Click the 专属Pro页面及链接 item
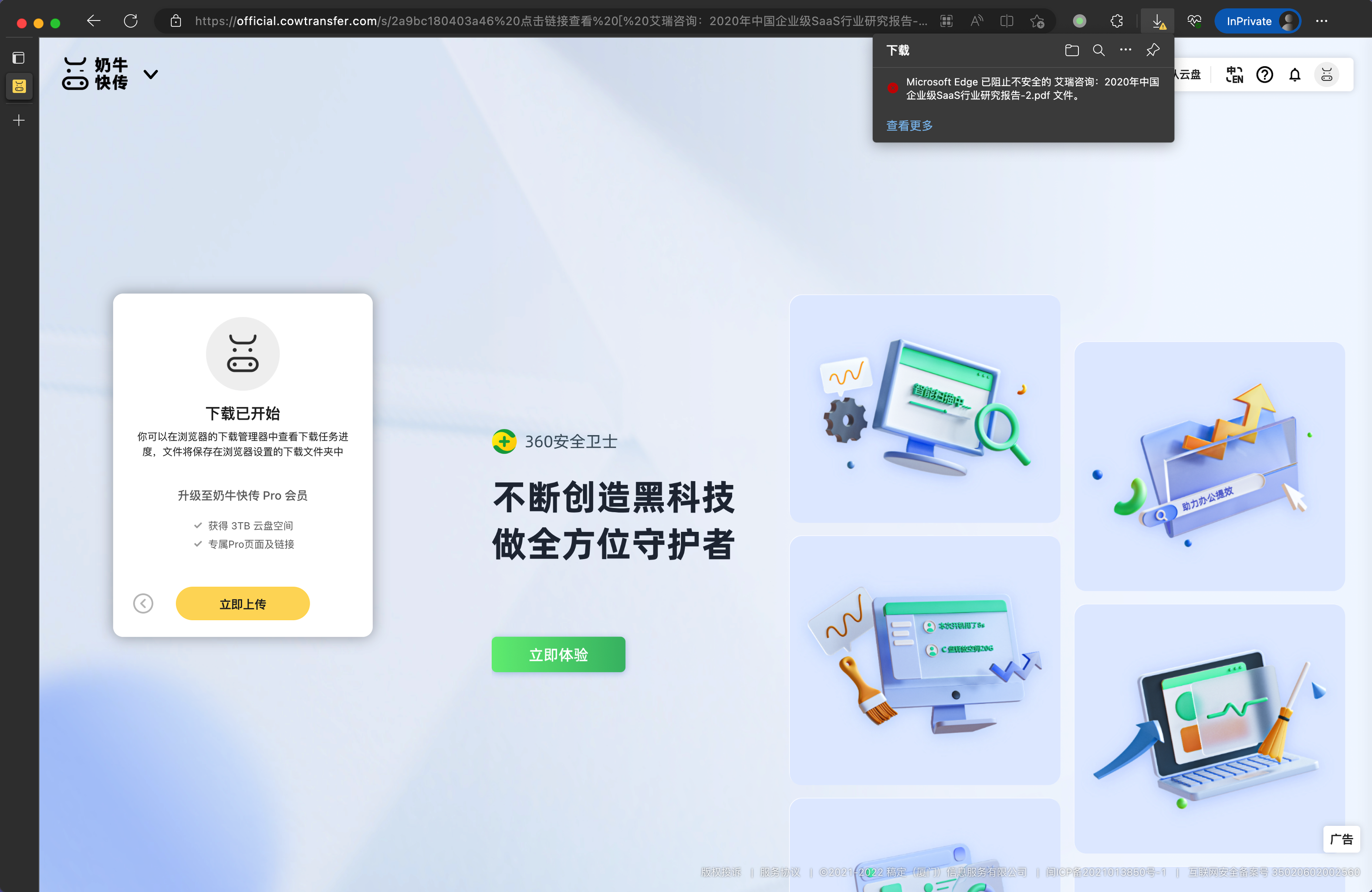This screenshot has height=892, width=1372. coord(251,544)
